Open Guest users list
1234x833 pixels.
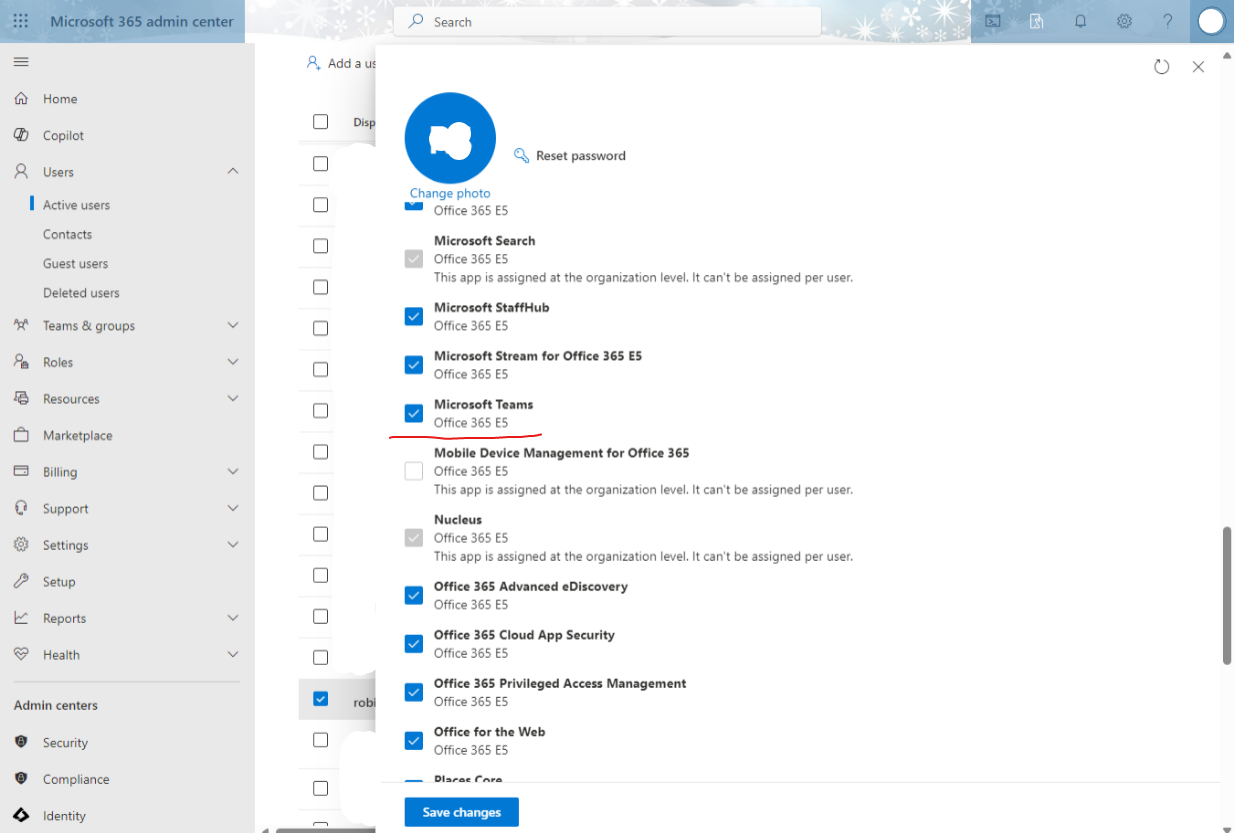75,263
